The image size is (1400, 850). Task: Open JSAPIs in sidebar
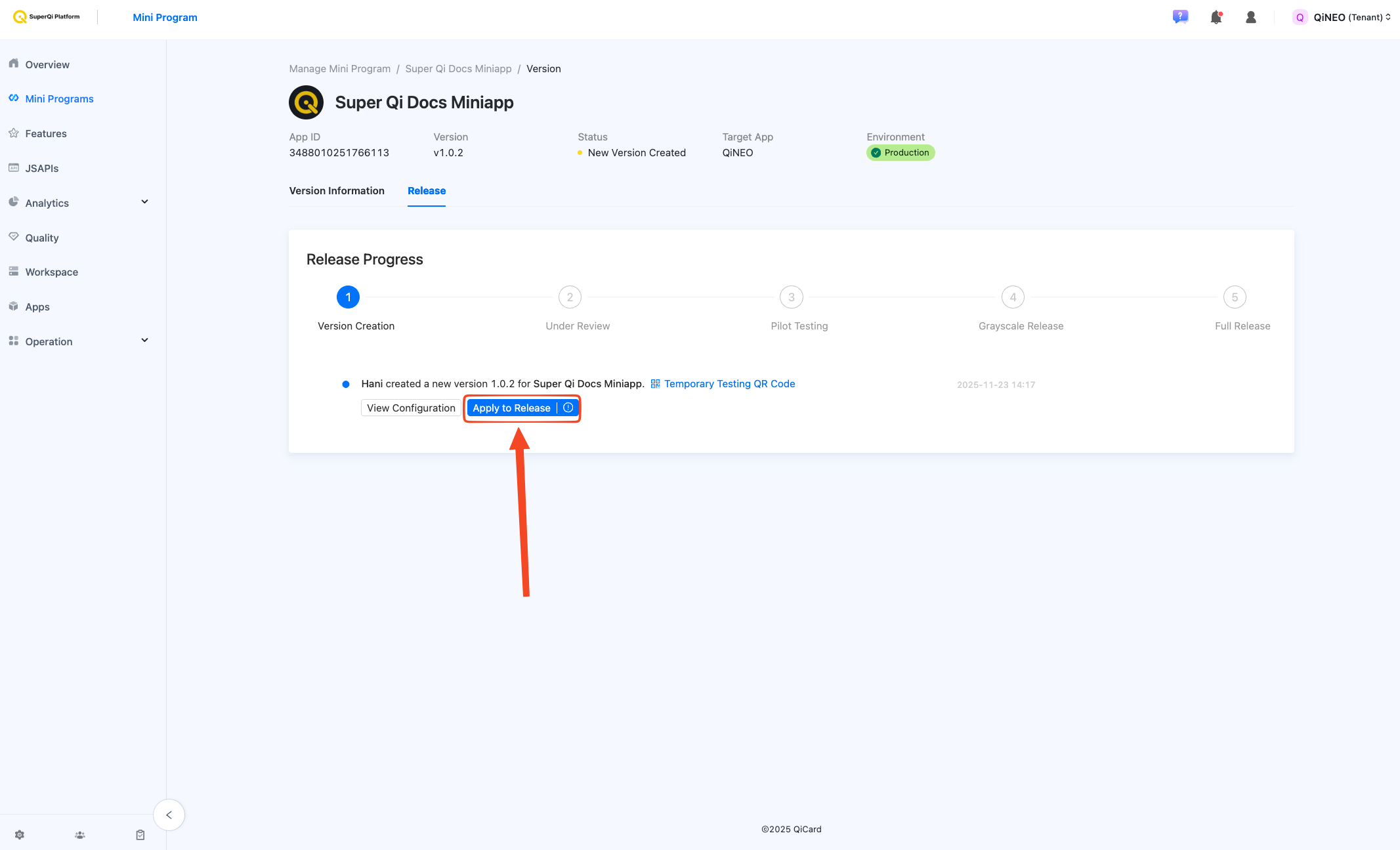[x=42, y=168]
